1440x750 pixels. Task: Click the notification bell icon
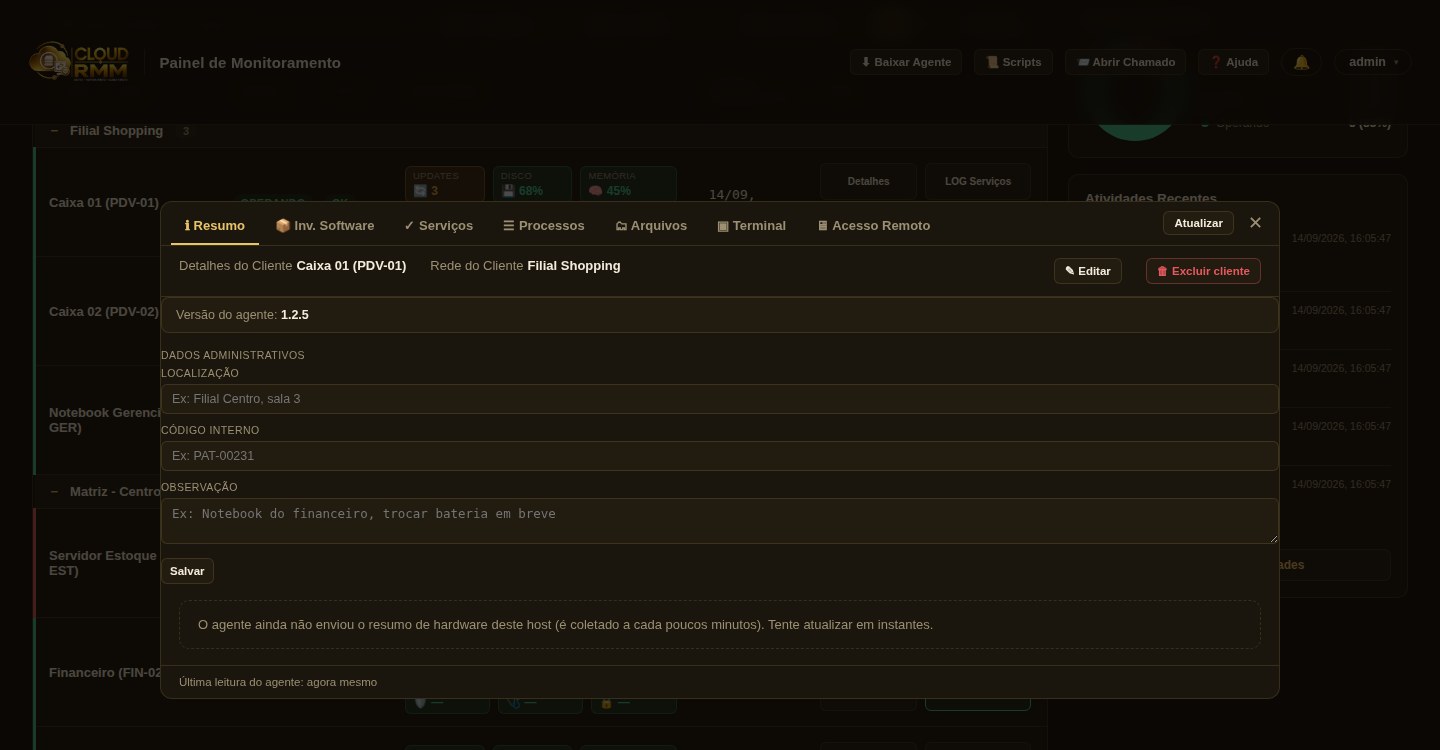point(1301,62)
